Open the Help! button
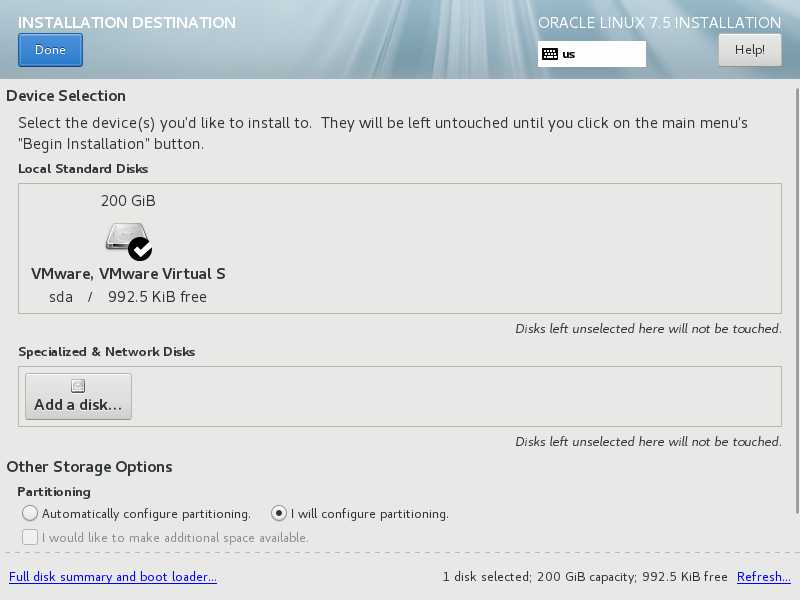Image resolution: width=800 pixels, height=600 pixels. point(749,50)
